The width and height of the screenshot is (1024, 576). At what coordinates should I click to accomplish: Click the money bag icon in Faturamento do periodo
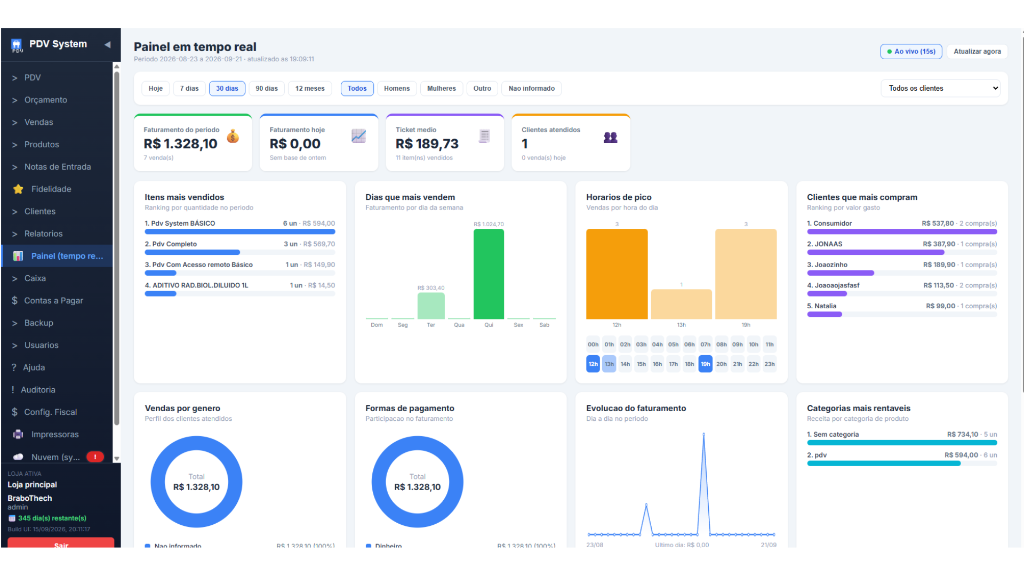point(232,136)
